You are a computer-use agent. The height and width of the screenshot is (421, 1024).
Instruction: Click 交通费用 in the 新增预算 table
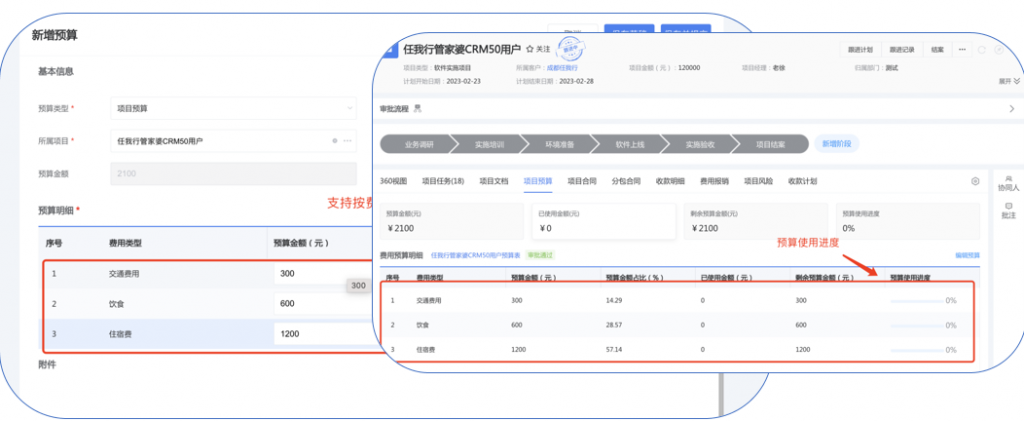(124, 274)
